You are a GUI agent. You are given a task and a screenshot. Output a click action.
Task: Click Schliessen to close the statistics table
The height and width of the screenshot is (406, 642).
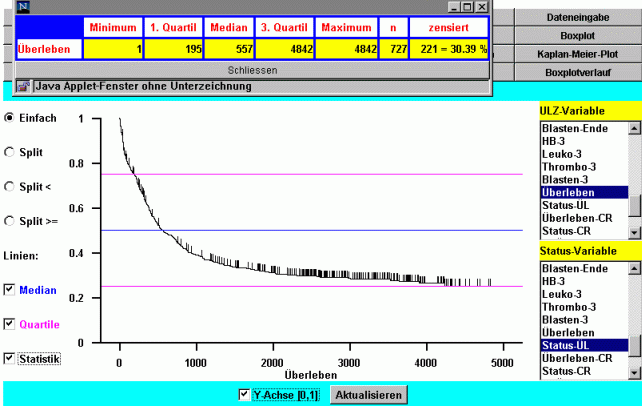pos(252,71)
